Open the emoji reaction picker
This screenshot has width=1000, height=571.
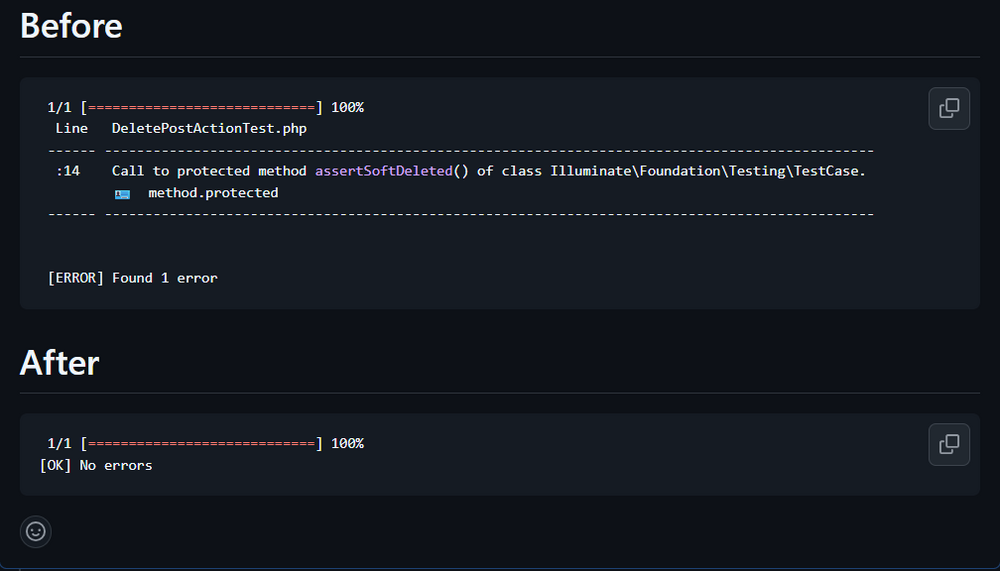click(36, 531)
